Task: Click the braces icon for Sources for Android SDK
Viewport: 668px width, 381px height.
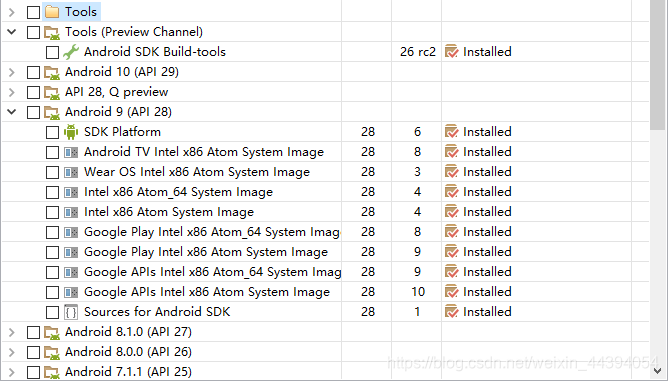Action: [71, 312]
